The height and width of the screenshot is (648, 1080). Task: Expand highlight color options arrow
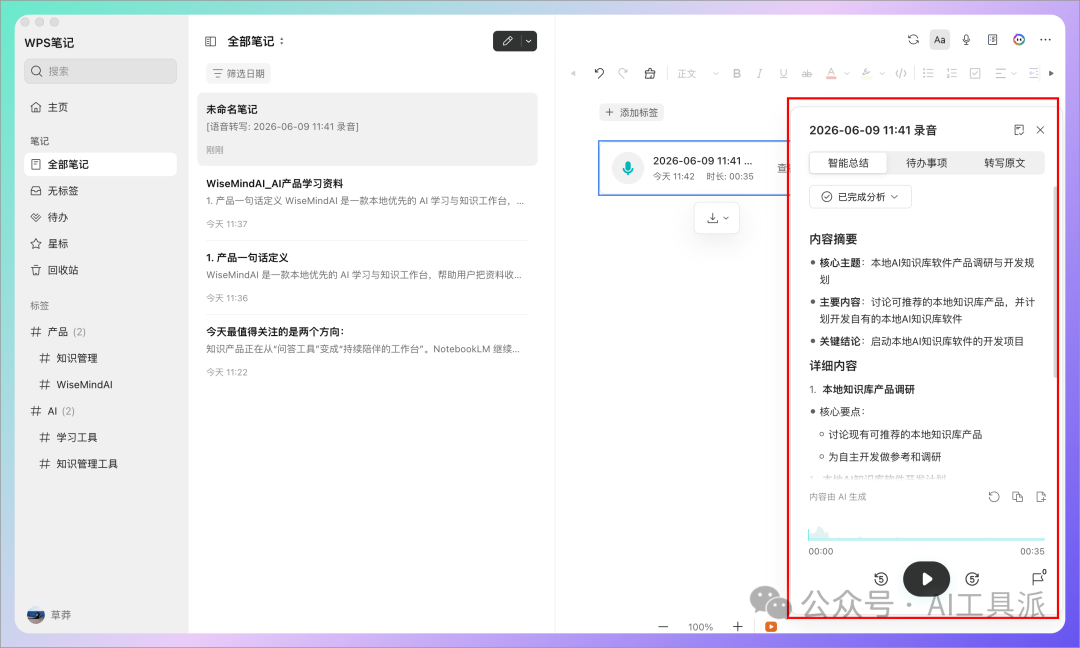[882, 74]
